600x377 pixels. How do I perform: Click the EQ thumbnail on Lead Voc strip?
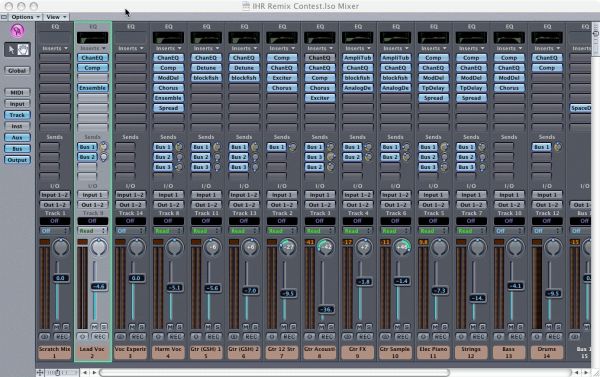coord(93,38)
